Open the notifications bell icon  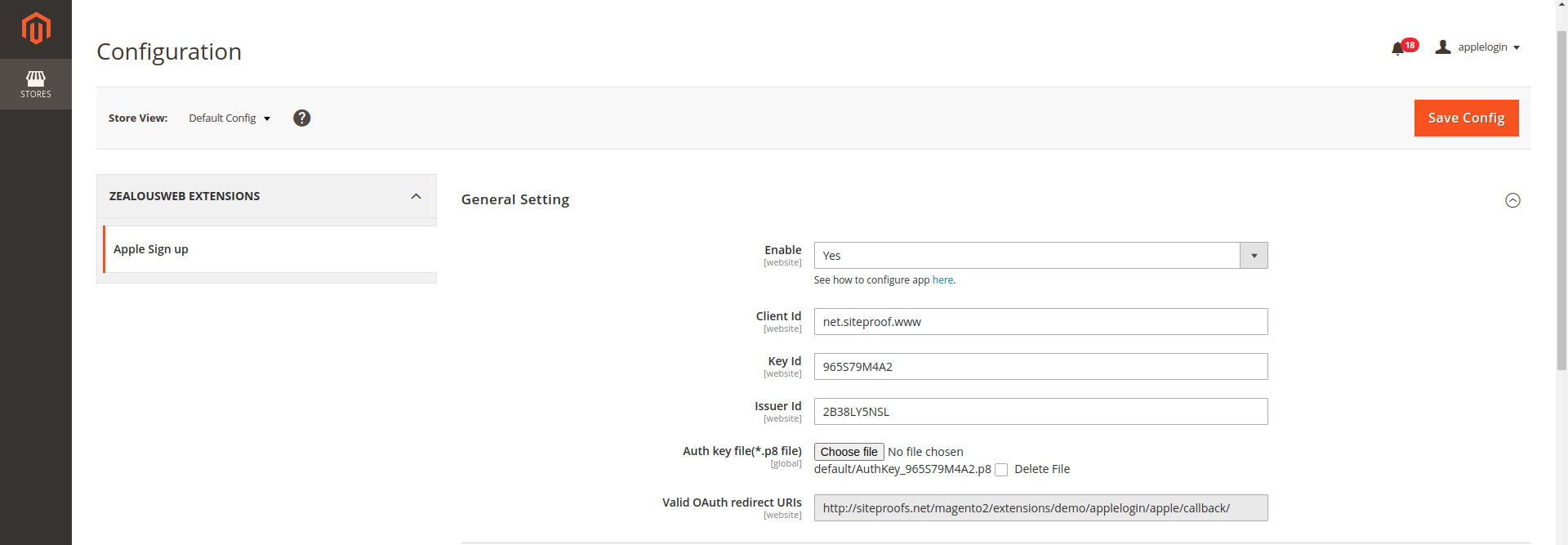[x=1397, y=48]
